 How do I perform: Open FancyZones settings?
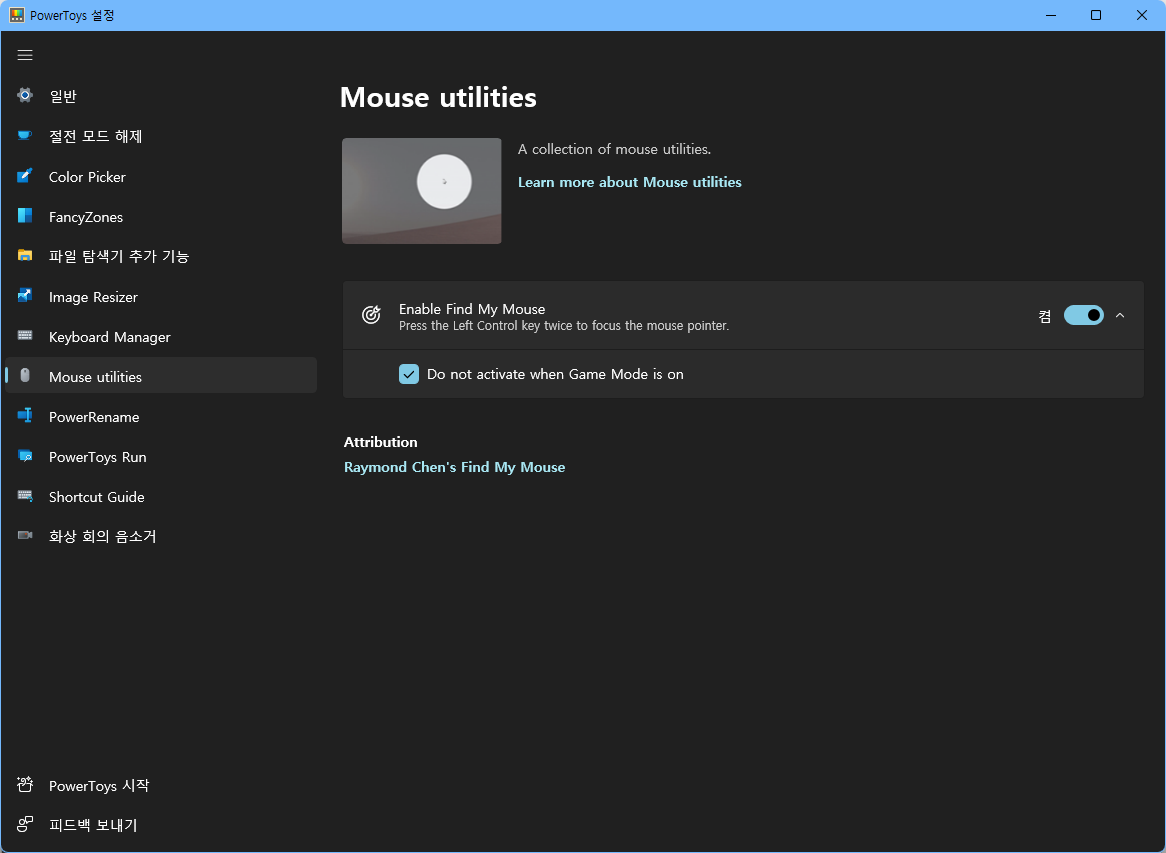click(x=161, y=216)
